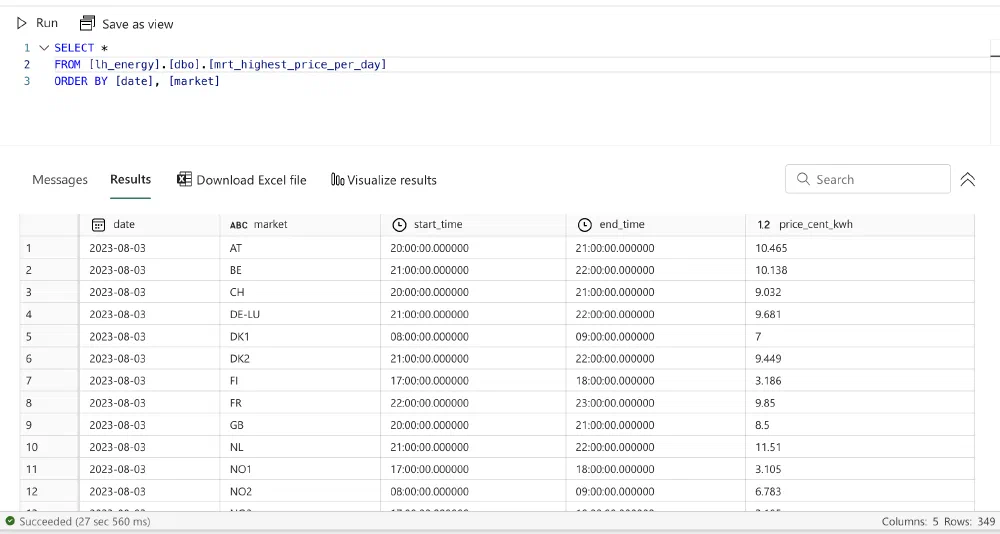Viewport: 1000px width, 534px height.
Task: Click the Save as view icon
Action: pyautogui.click(x=87, y=24)
